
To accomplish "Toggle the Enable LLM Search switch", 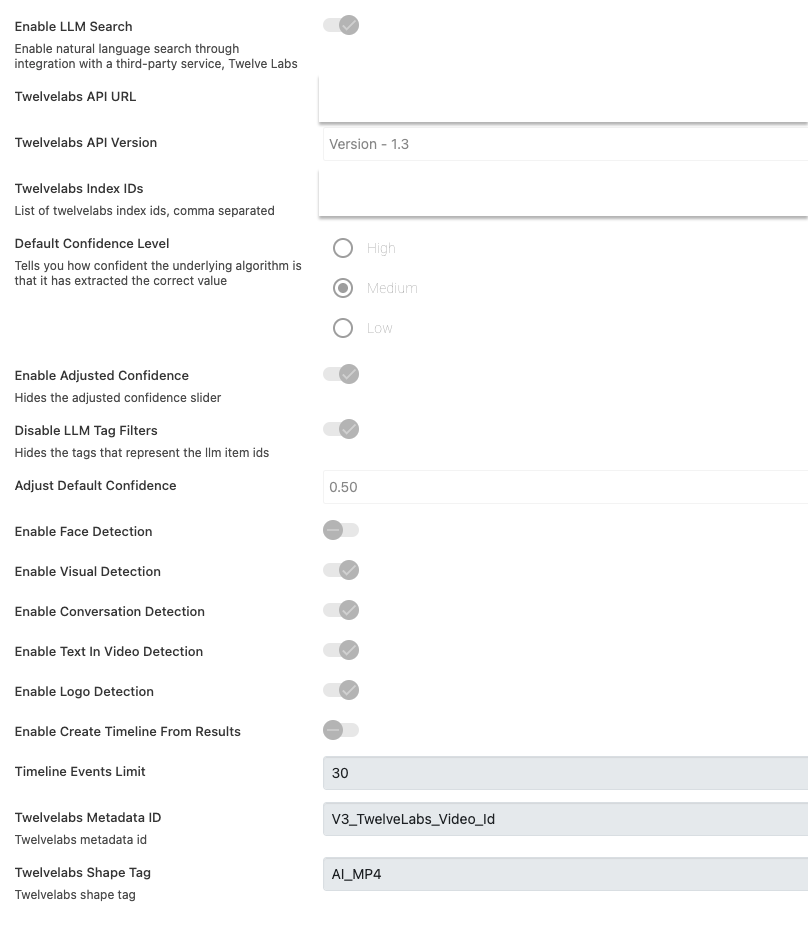I will (341, 25).
